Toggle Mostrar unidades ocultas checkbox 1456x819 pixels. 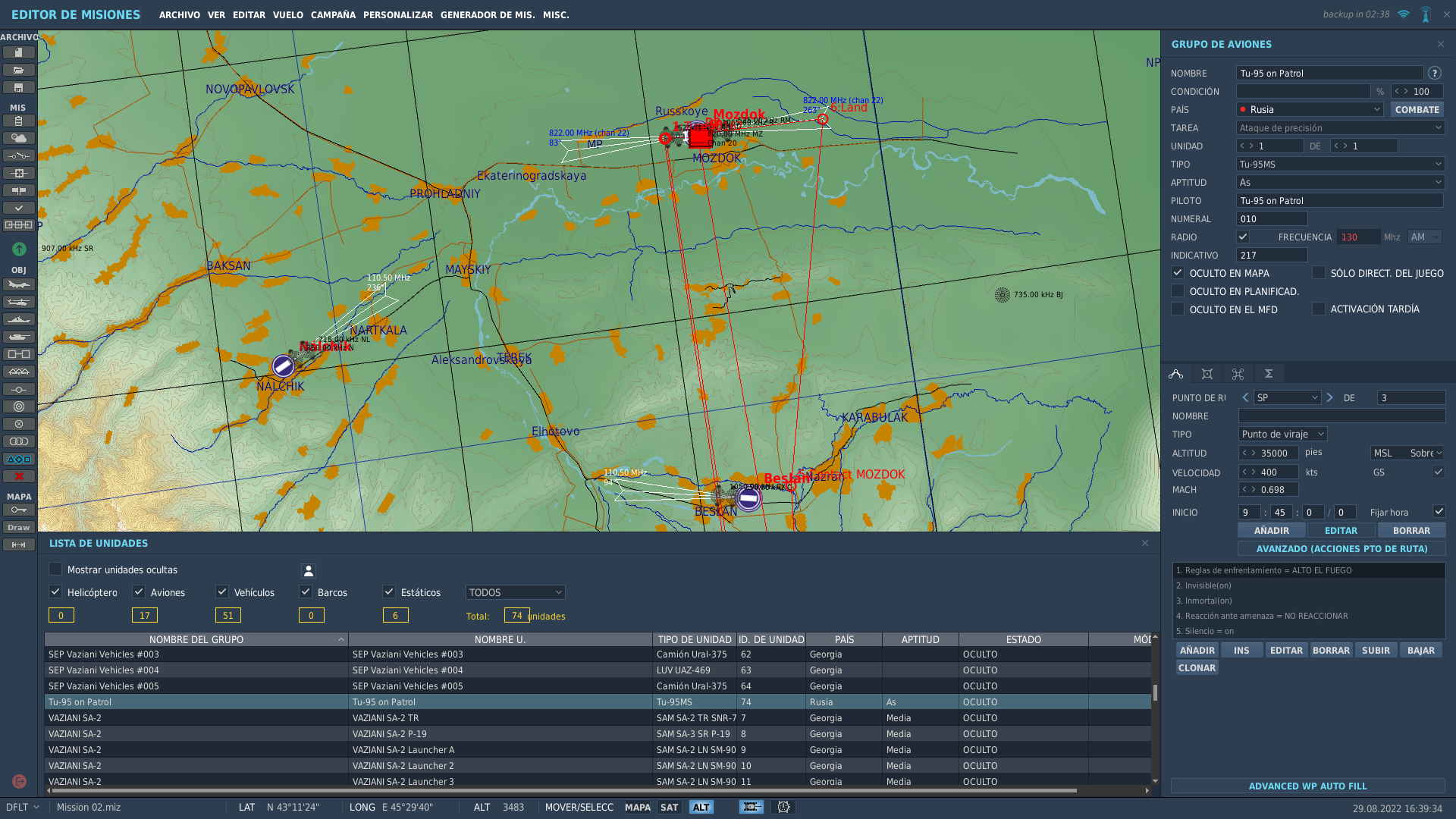(55, 569)
